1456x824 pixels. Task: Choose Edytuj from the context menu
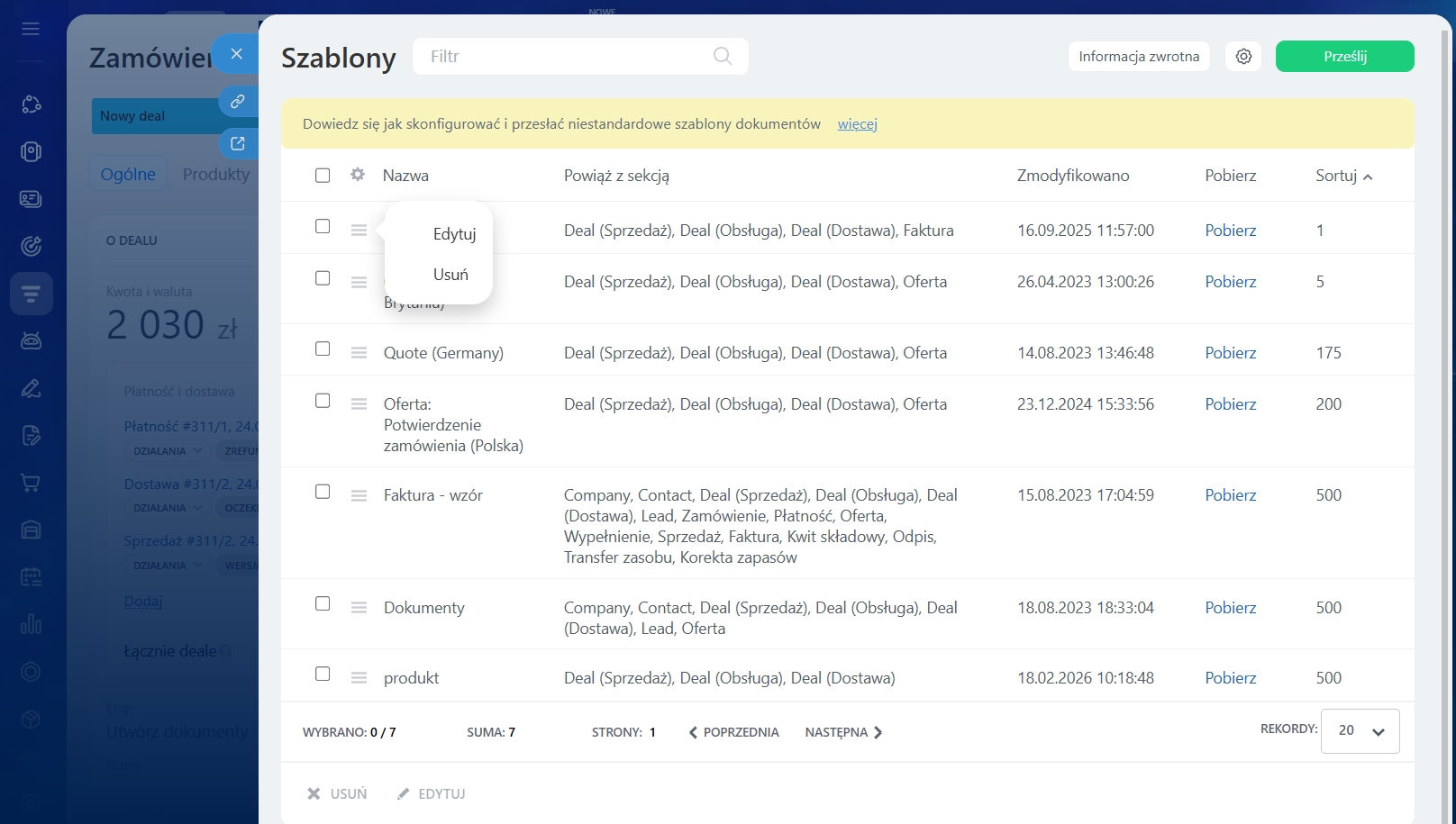(x=454, y=234)
